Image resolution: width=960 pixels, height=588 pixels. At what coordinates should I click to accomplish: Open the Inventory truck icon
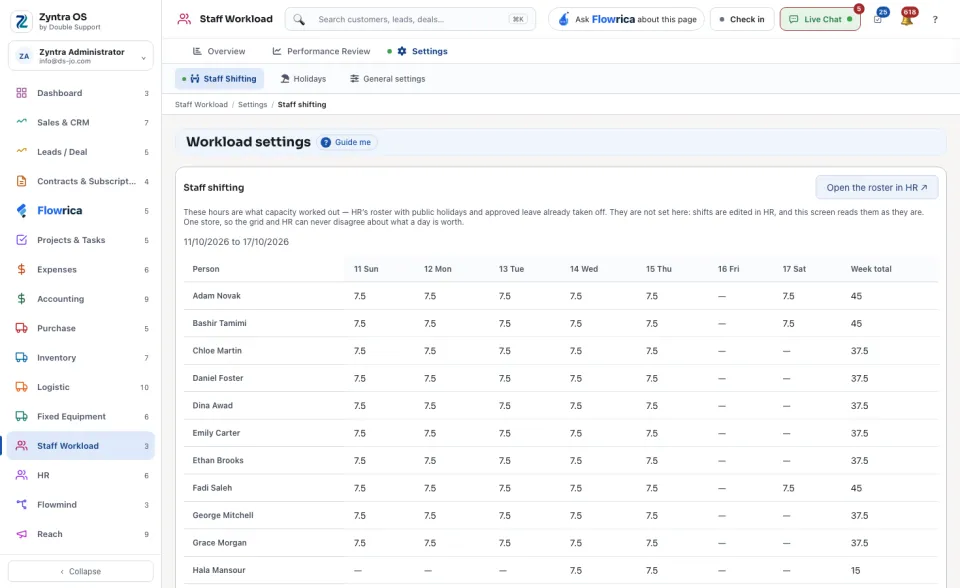click(21, 357)
